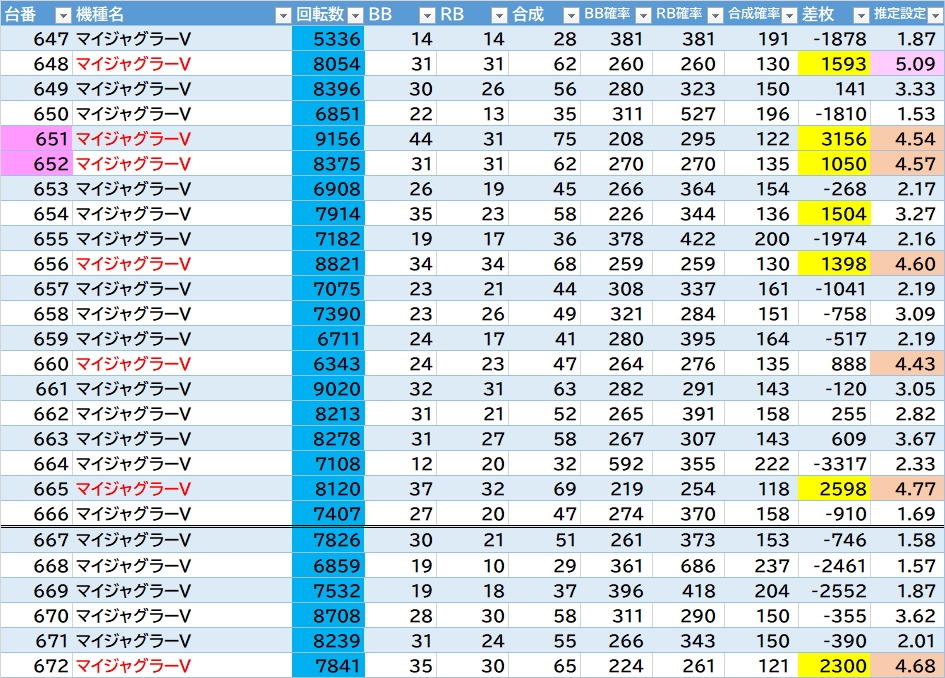
Task: Click rotation count cell 6343
Action: (328, 363)
